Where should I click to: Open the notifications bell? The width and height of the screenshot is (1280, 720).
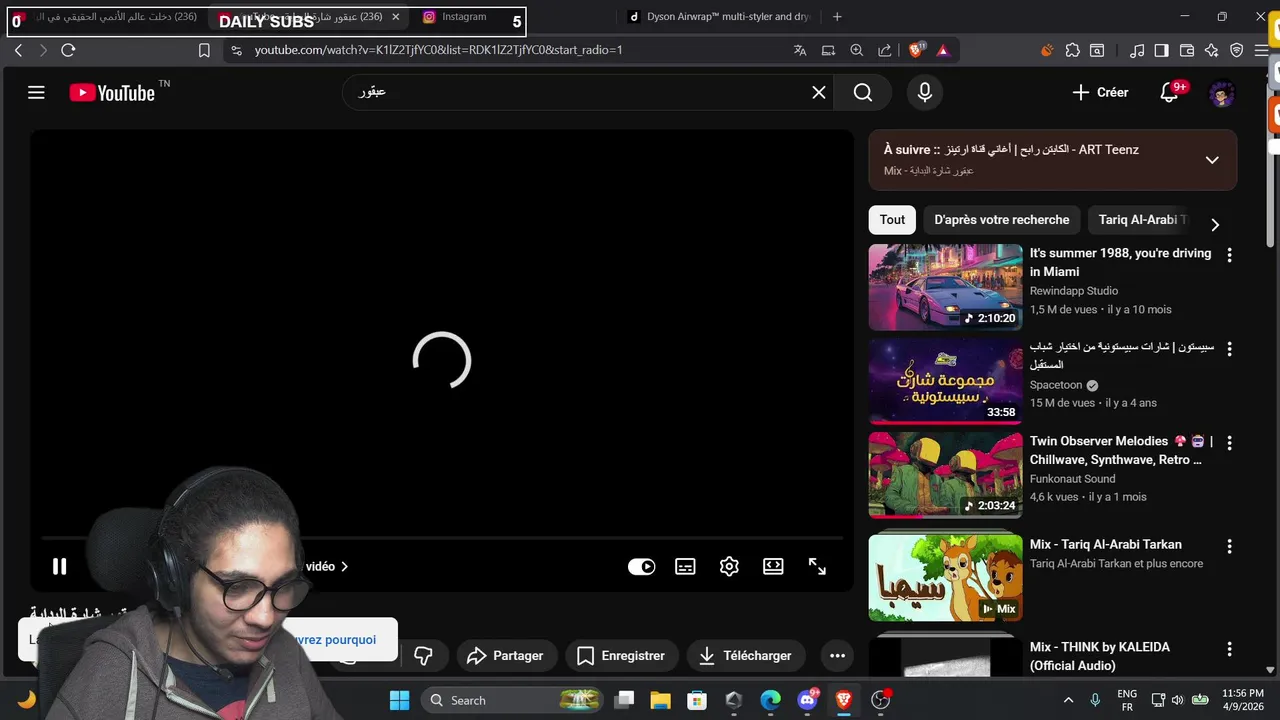tap(1170, 93)
